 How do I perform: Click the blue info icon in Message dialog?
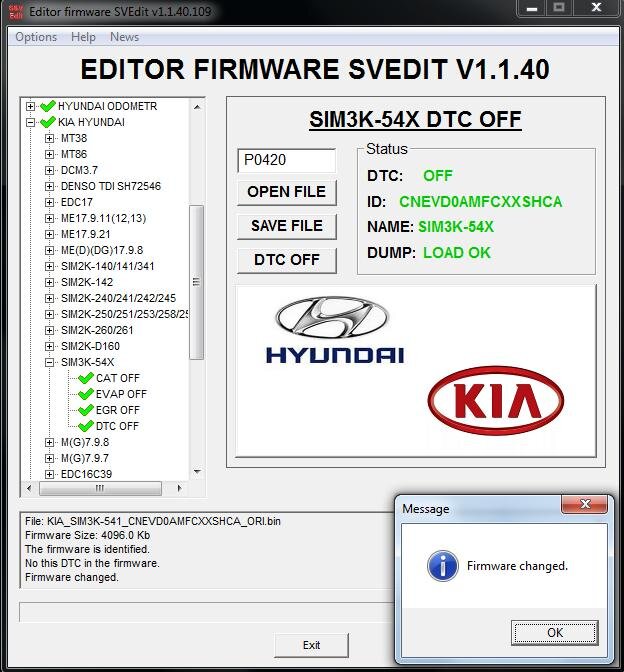(x=443, y=566)
